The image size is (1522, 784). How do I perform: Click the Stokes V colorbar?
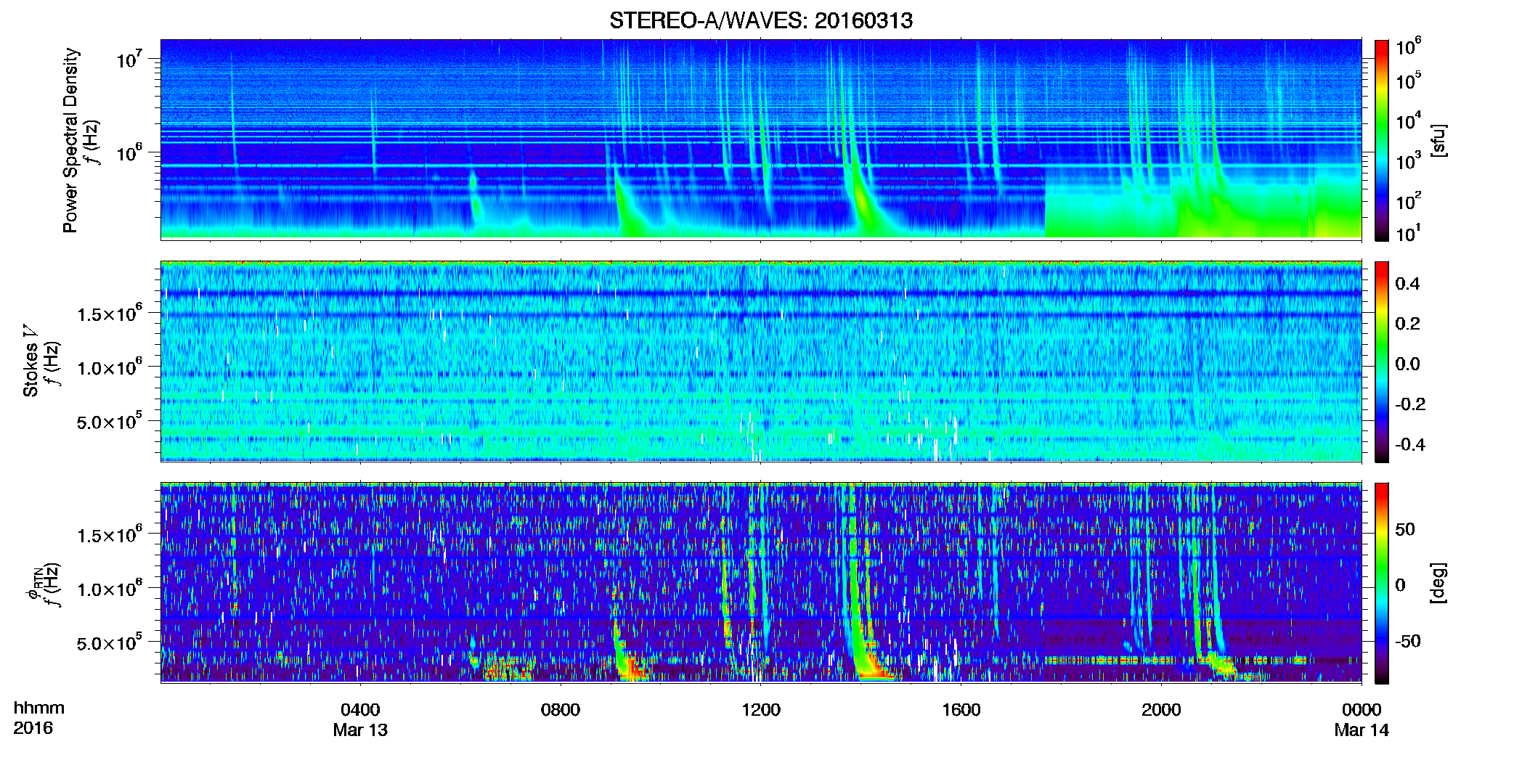point(1382,362)
